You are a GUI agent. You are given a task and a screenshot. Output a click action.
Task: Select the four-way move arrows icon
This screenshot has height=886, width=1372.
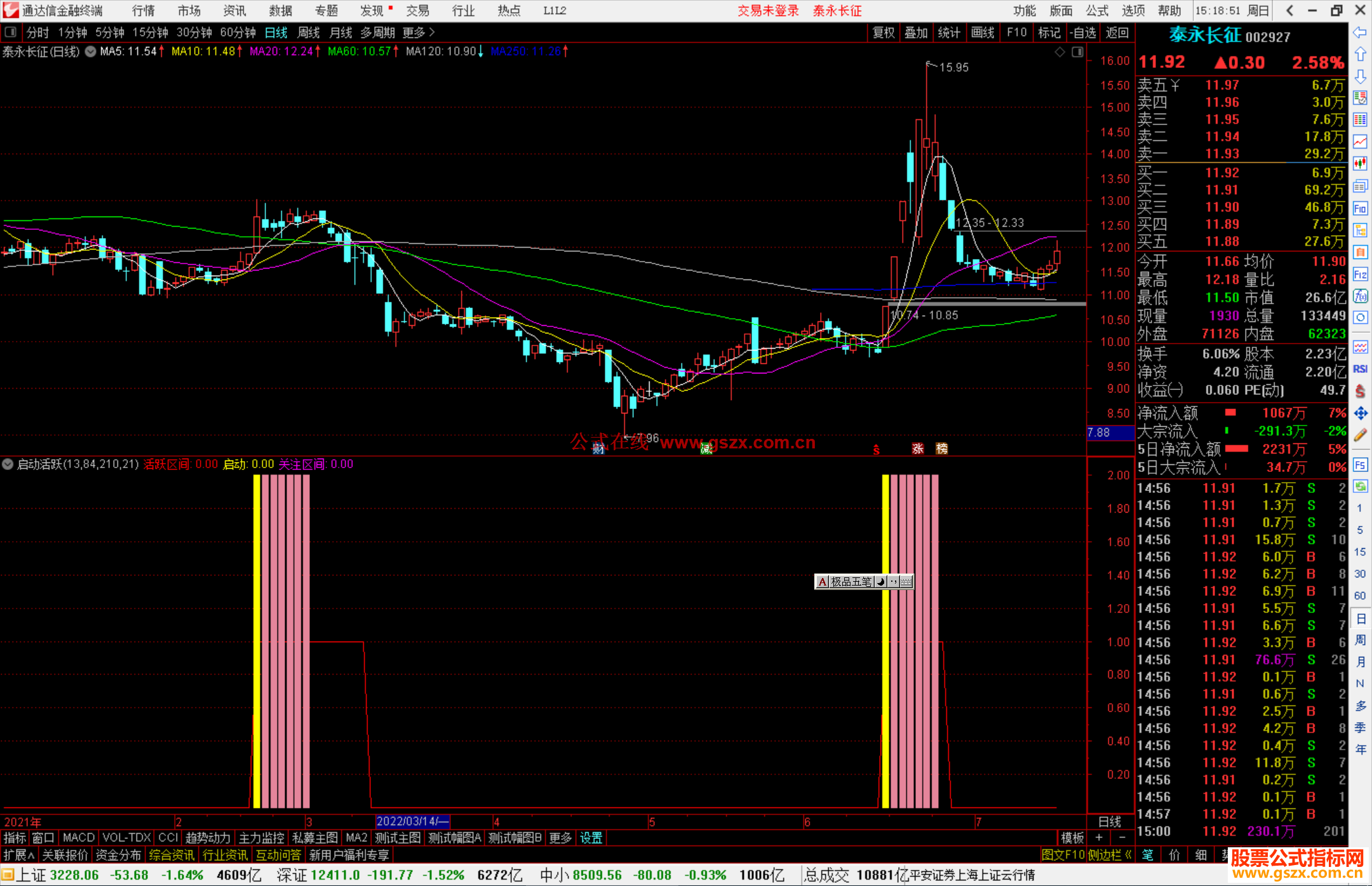pyautogui.click(x=1360, y=413)
